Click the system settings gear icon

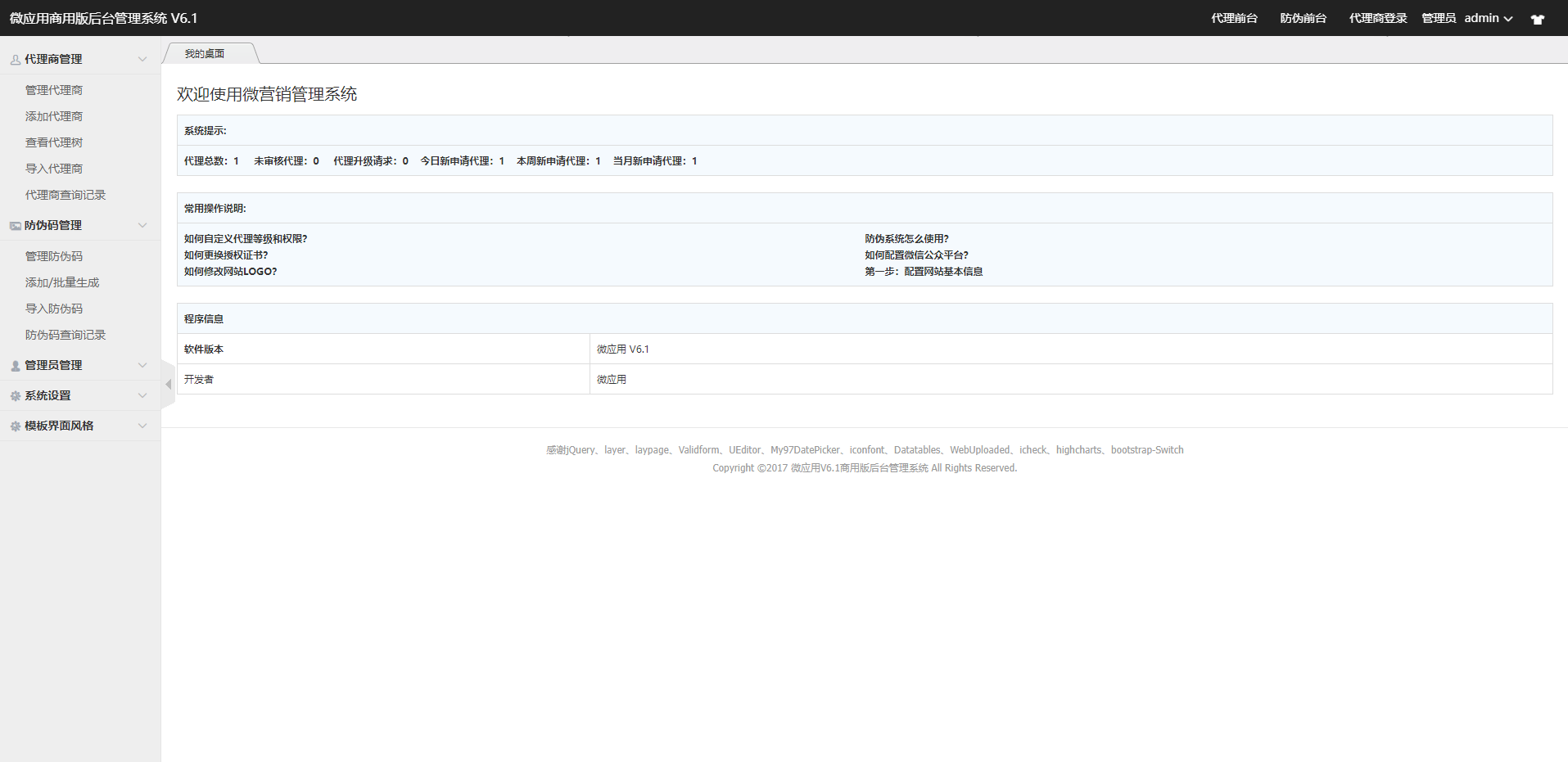coord(16,396)
